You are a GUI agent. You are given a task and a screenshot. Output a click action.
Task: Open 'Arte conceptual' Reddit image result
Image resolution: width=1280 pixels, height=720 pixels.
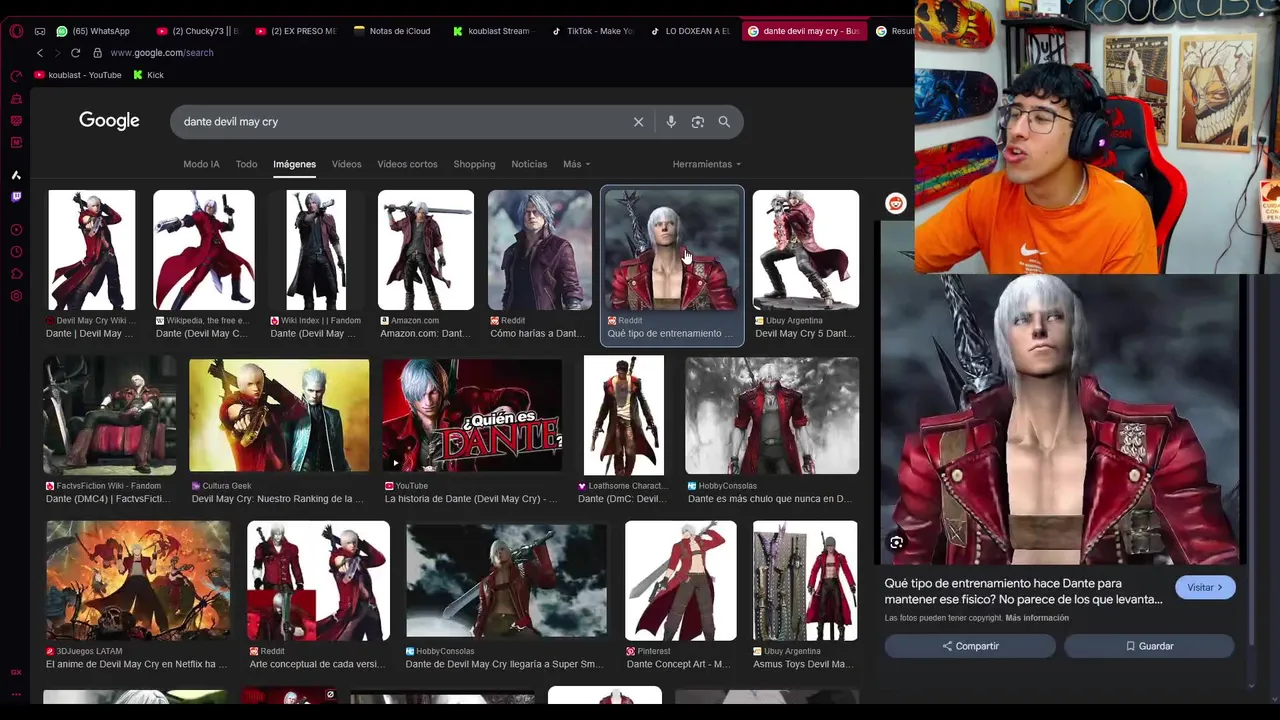pos(319,581)
